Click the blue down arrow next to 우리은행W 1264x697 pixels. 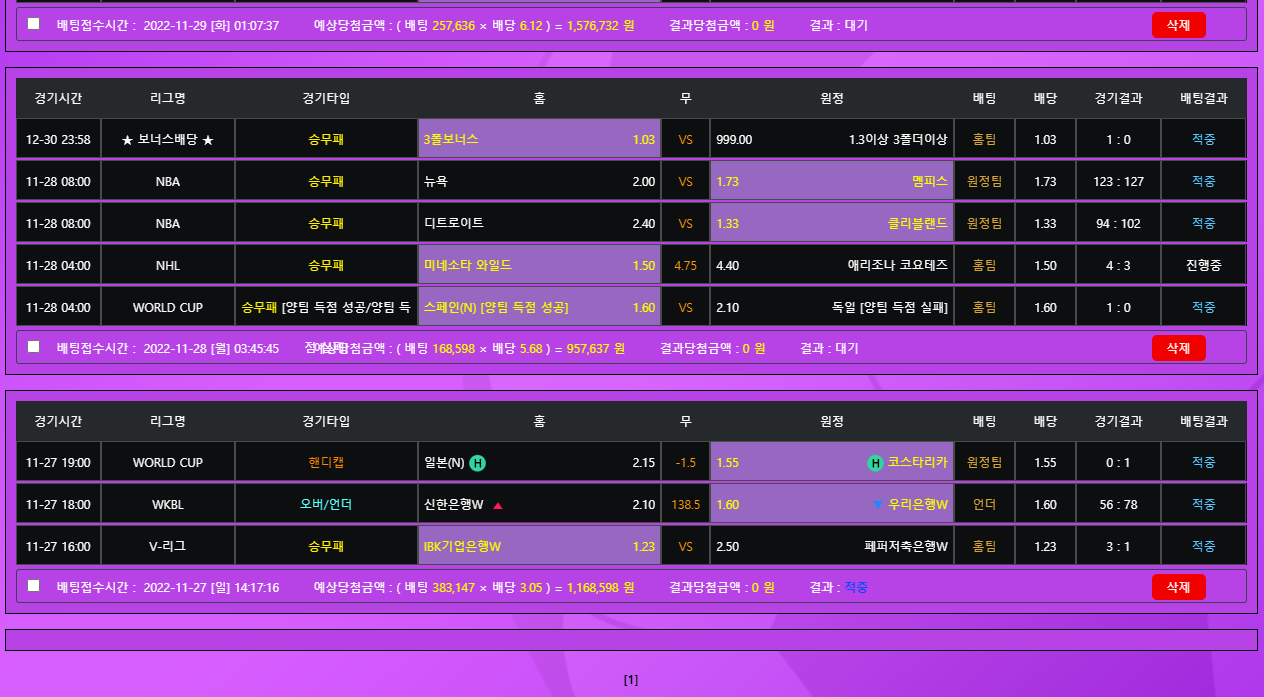coord(878,505)
